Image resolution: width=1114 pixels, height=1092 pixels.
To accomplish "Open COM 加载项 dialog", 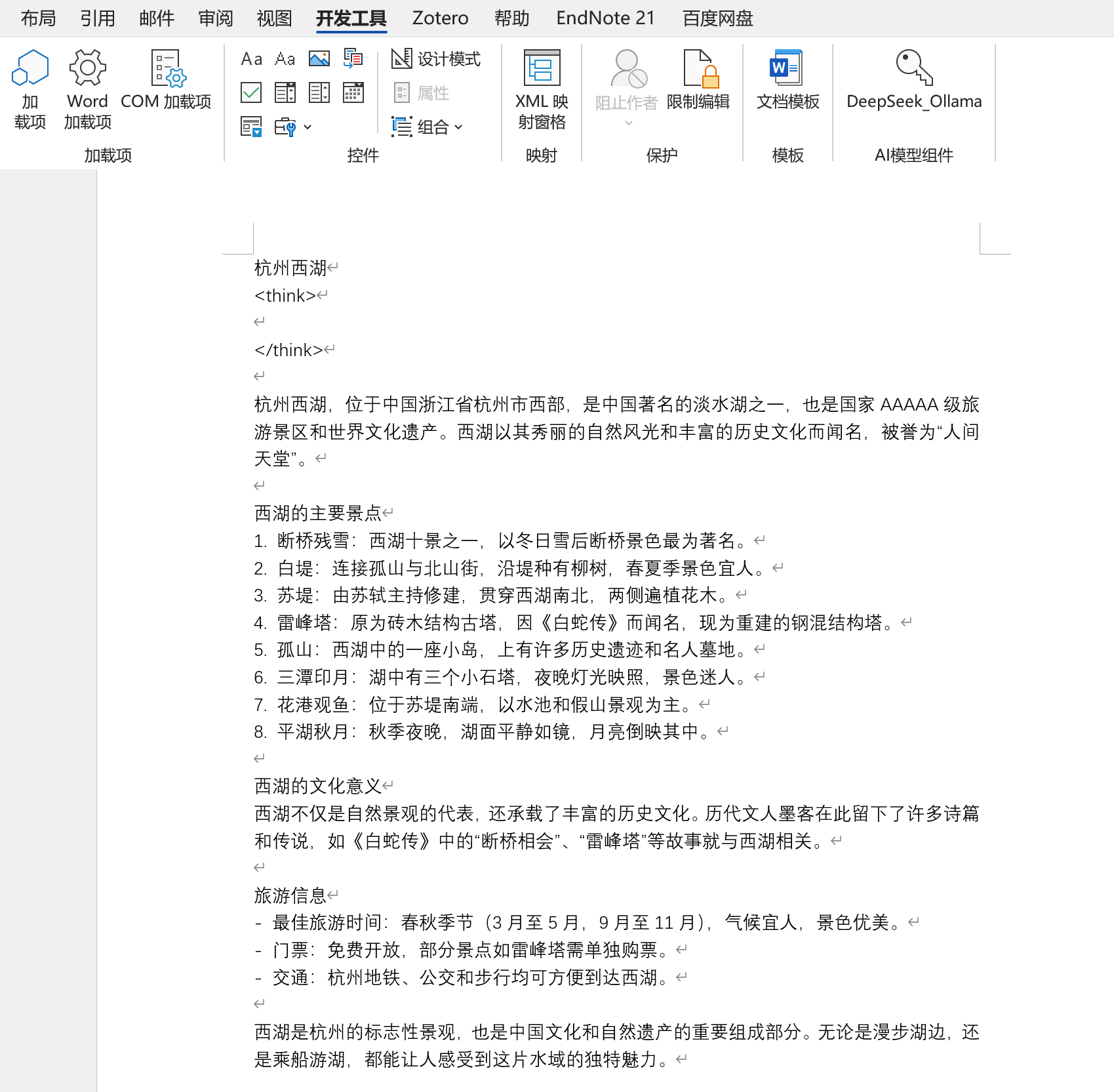I will [x=166, y=80].
